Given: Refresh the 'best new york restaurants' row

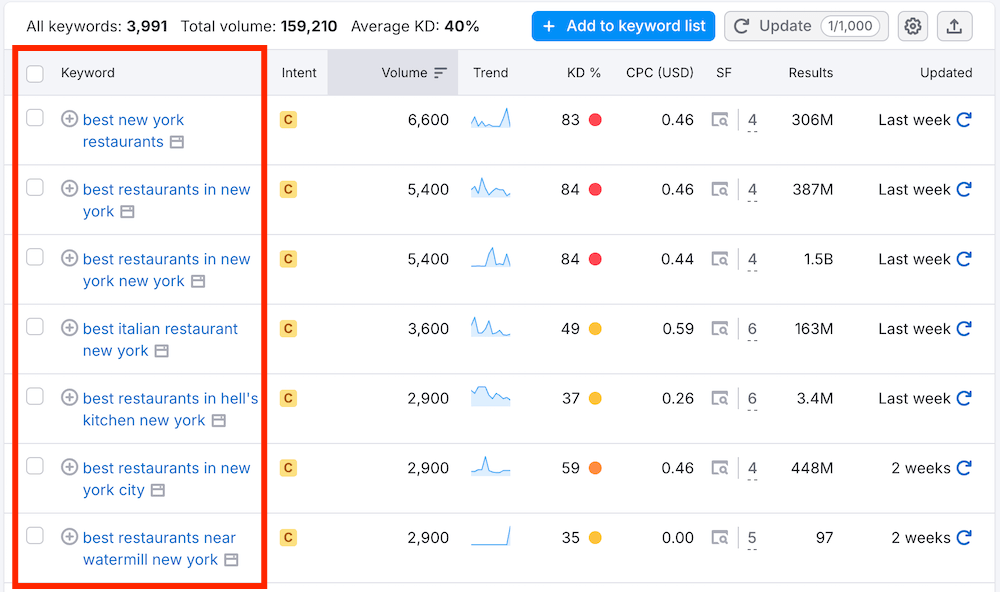Looking at the screenshot, I should coord(964,120).
